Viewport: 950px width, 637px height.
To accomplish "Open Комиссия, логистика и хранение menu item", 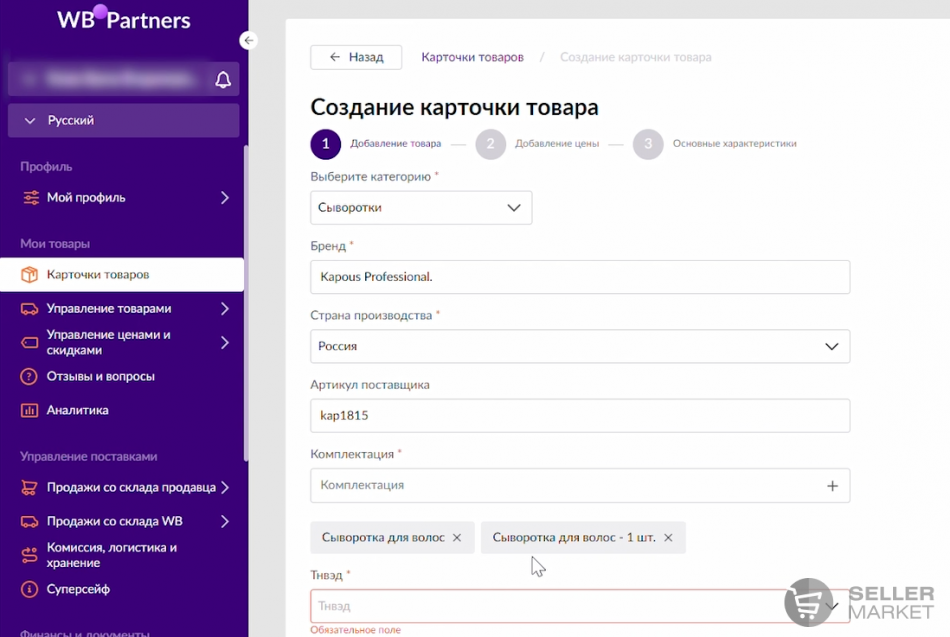I will (x=111, y=555).
